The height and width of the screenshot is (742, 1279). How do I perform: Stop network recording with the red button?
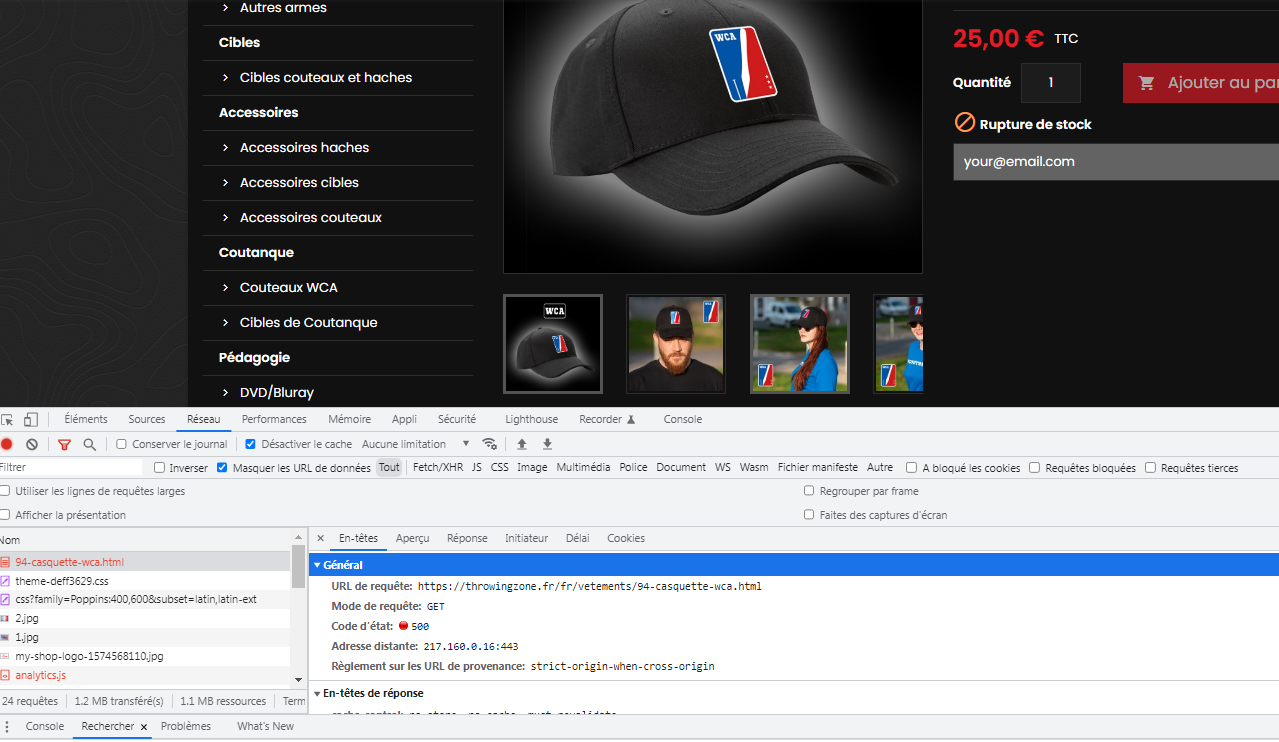pos(7,444)
